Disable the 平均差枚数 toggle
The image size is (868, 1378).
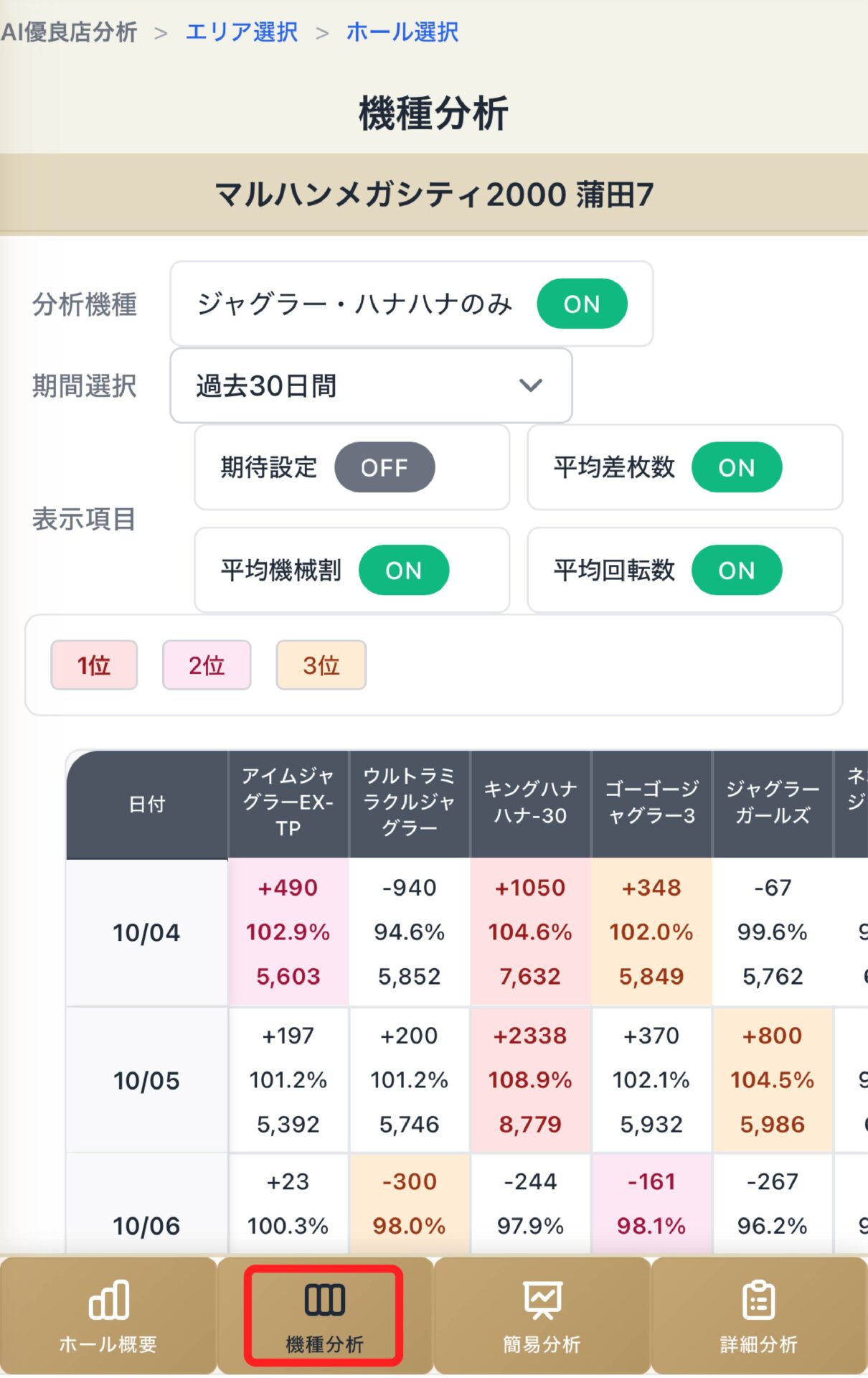click(736, 468)
